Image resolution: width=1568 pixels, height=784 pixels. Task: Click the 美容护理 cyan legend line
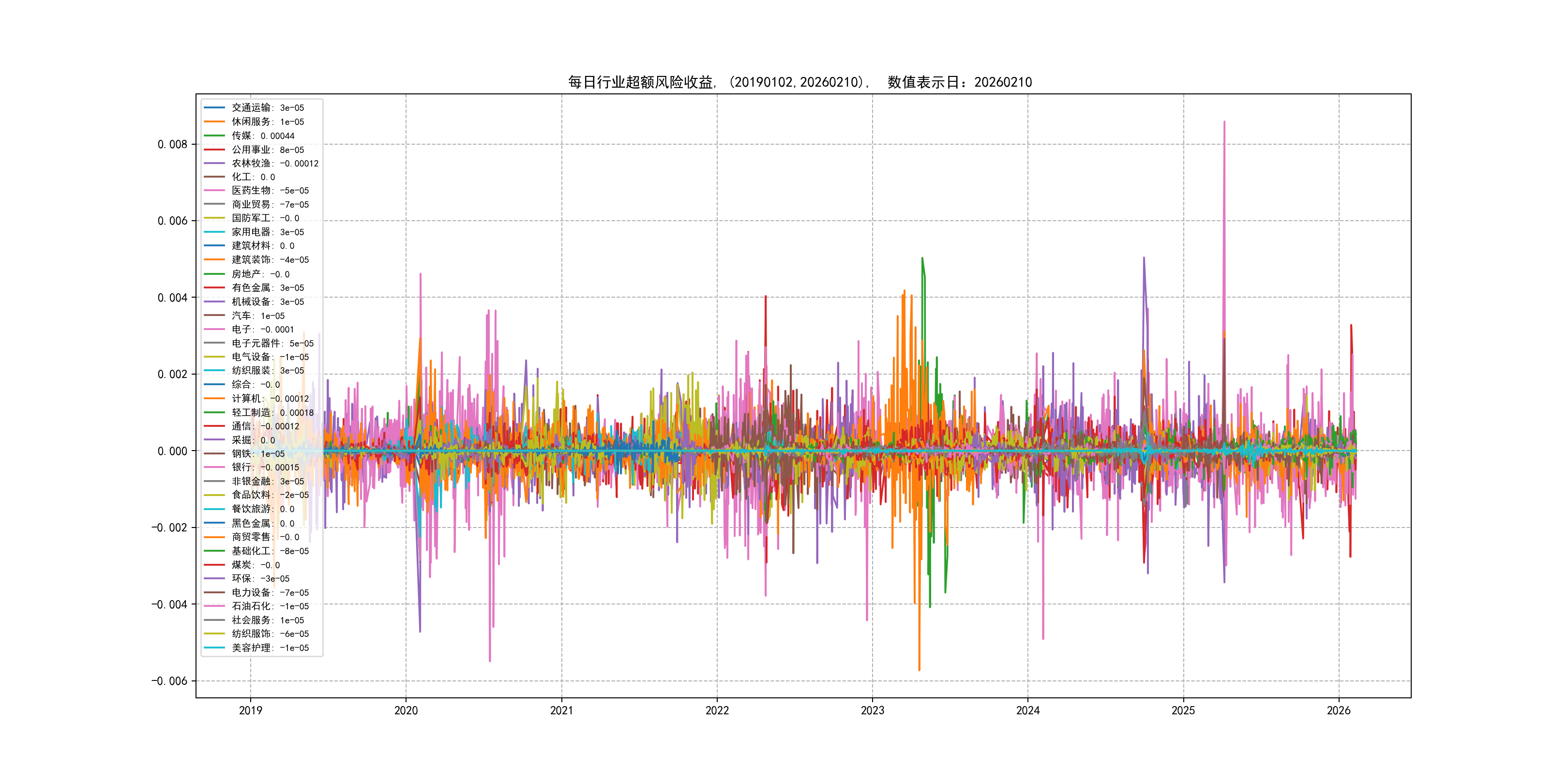point(214,648)
